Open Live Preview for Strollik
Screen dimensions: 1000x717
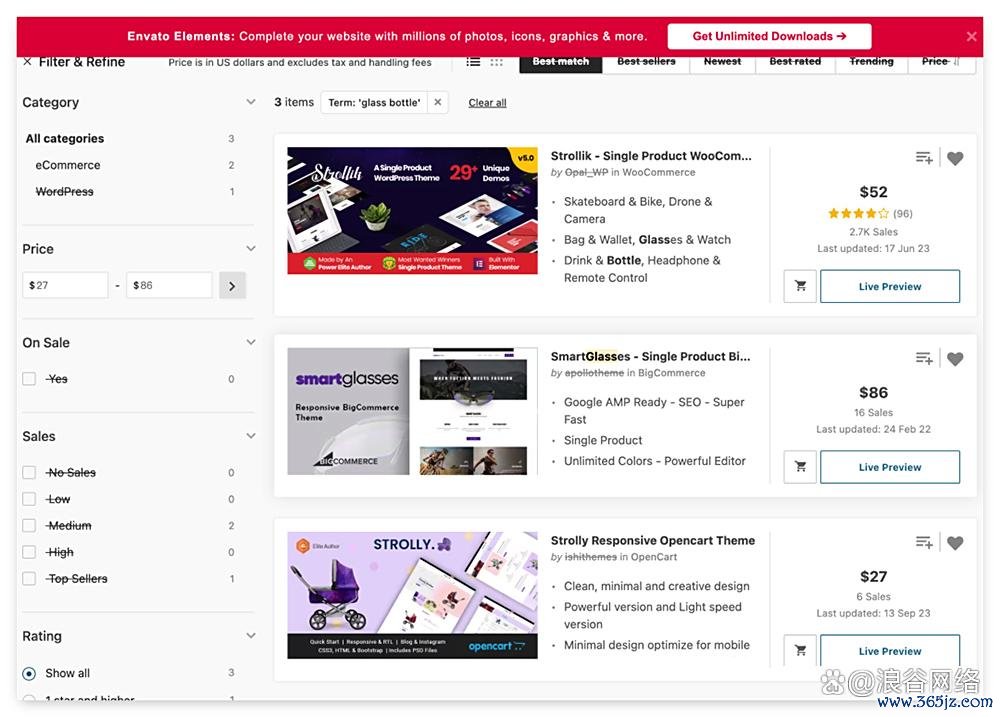pyautogui.click(x=890, y=286)
